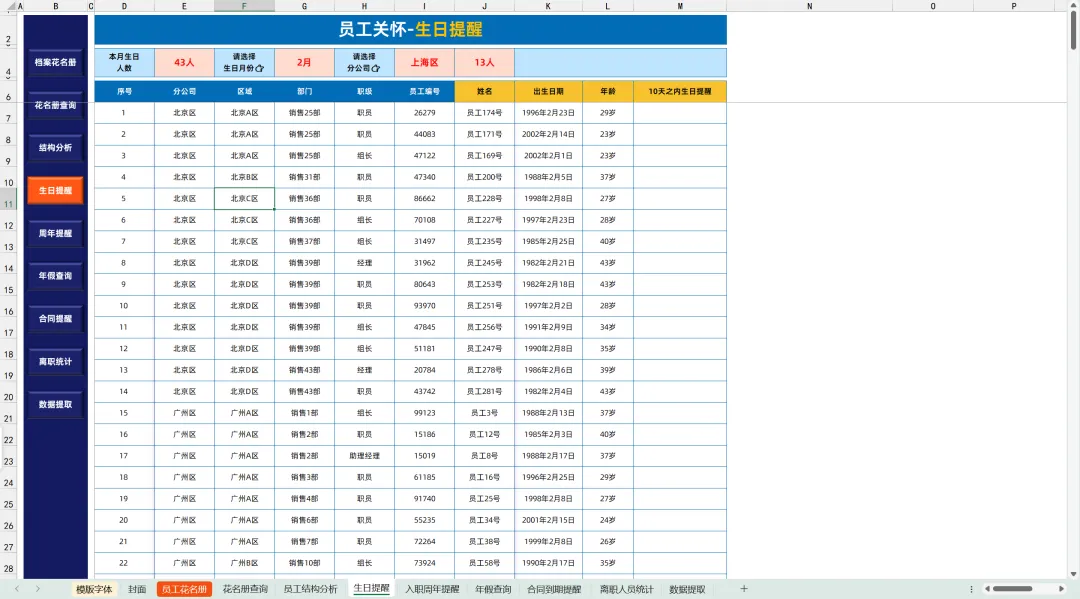This screenshot has width=1080, height=599.
Task: Select birth date 2001年2月15日
Action: [x=548, y=521]
